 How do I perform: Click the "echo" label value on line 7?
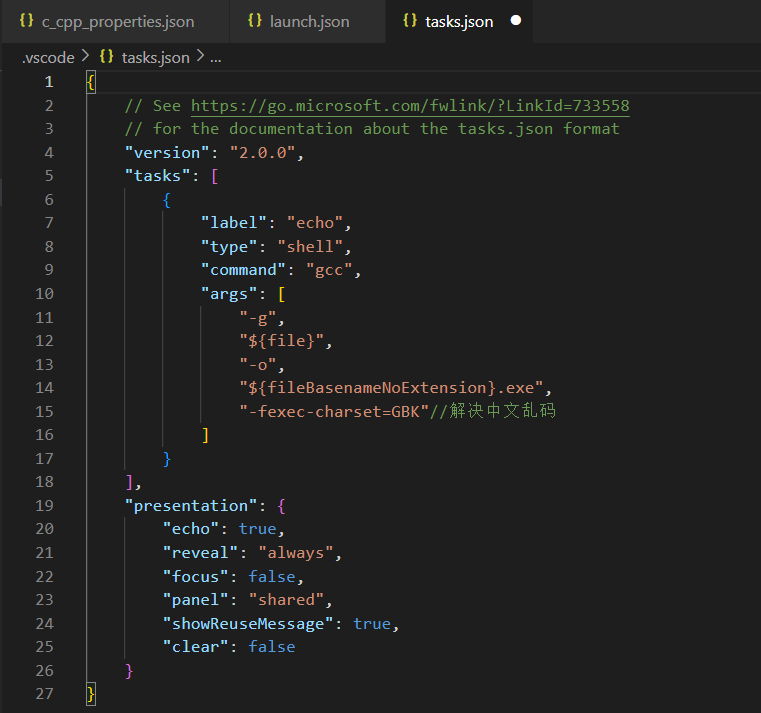tap(315, 223)
